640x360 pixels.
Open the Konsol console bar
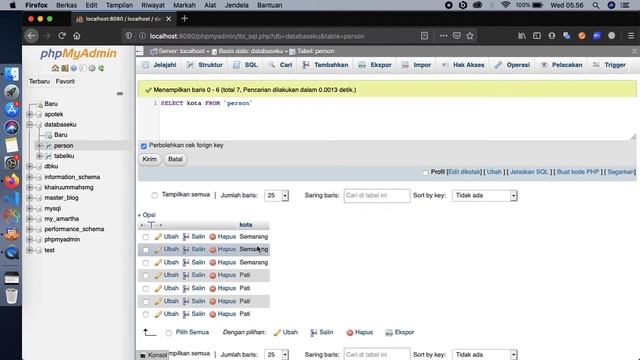pyautogui.click(x=153, y=355)
